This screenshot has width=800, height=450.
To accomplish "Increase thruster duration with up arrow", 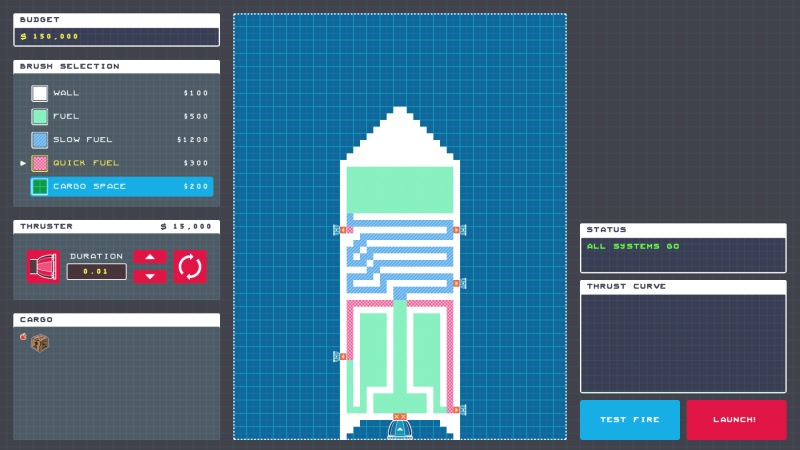I will tap(150, 257).
